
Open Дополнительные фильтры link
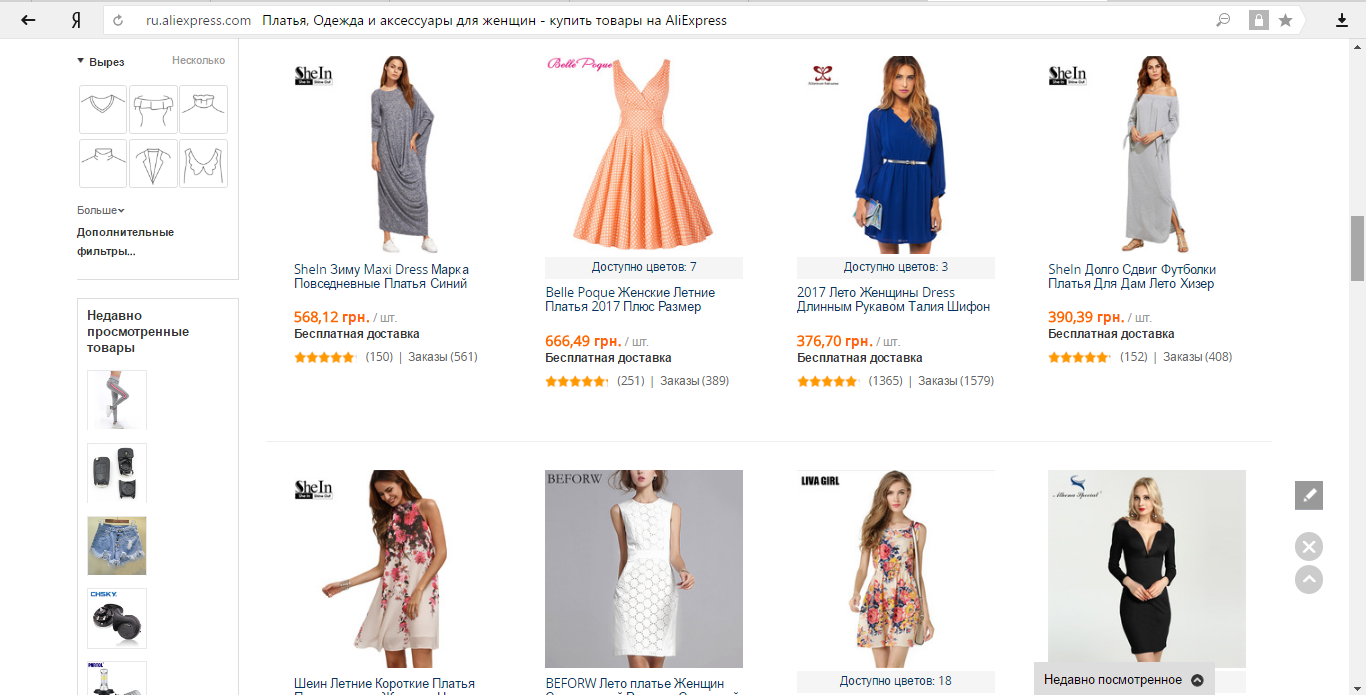click(125, 241)
